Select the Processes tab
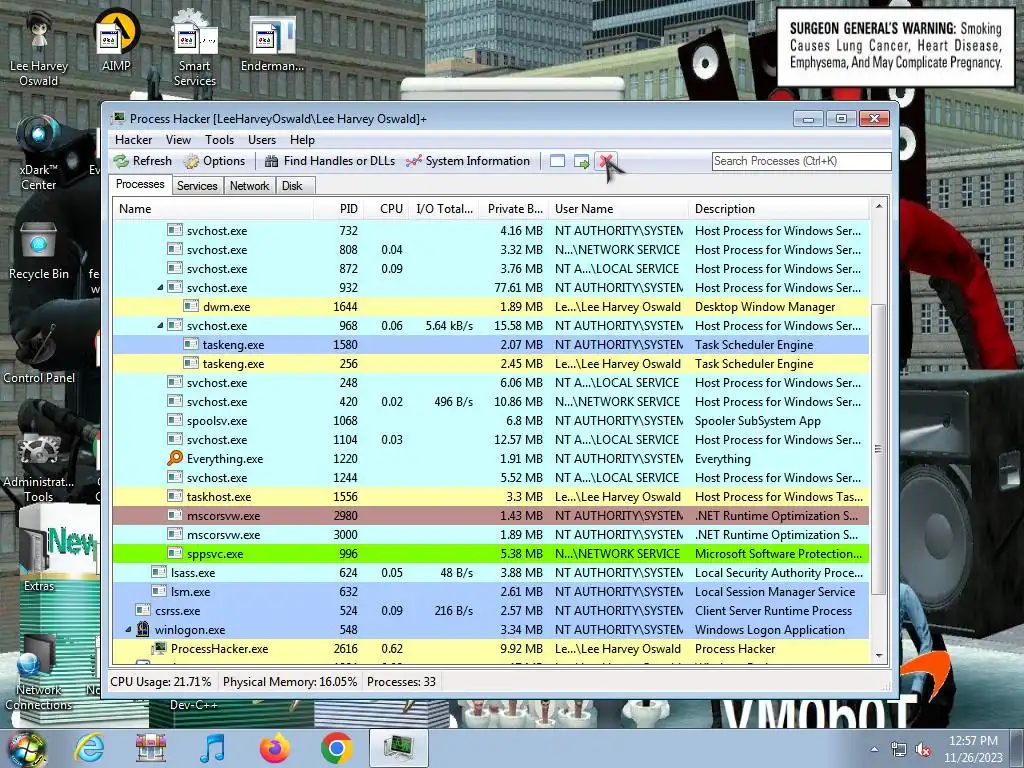This screenshot has height=768, width=1024. pyautogui.click(x=140, y=184)
